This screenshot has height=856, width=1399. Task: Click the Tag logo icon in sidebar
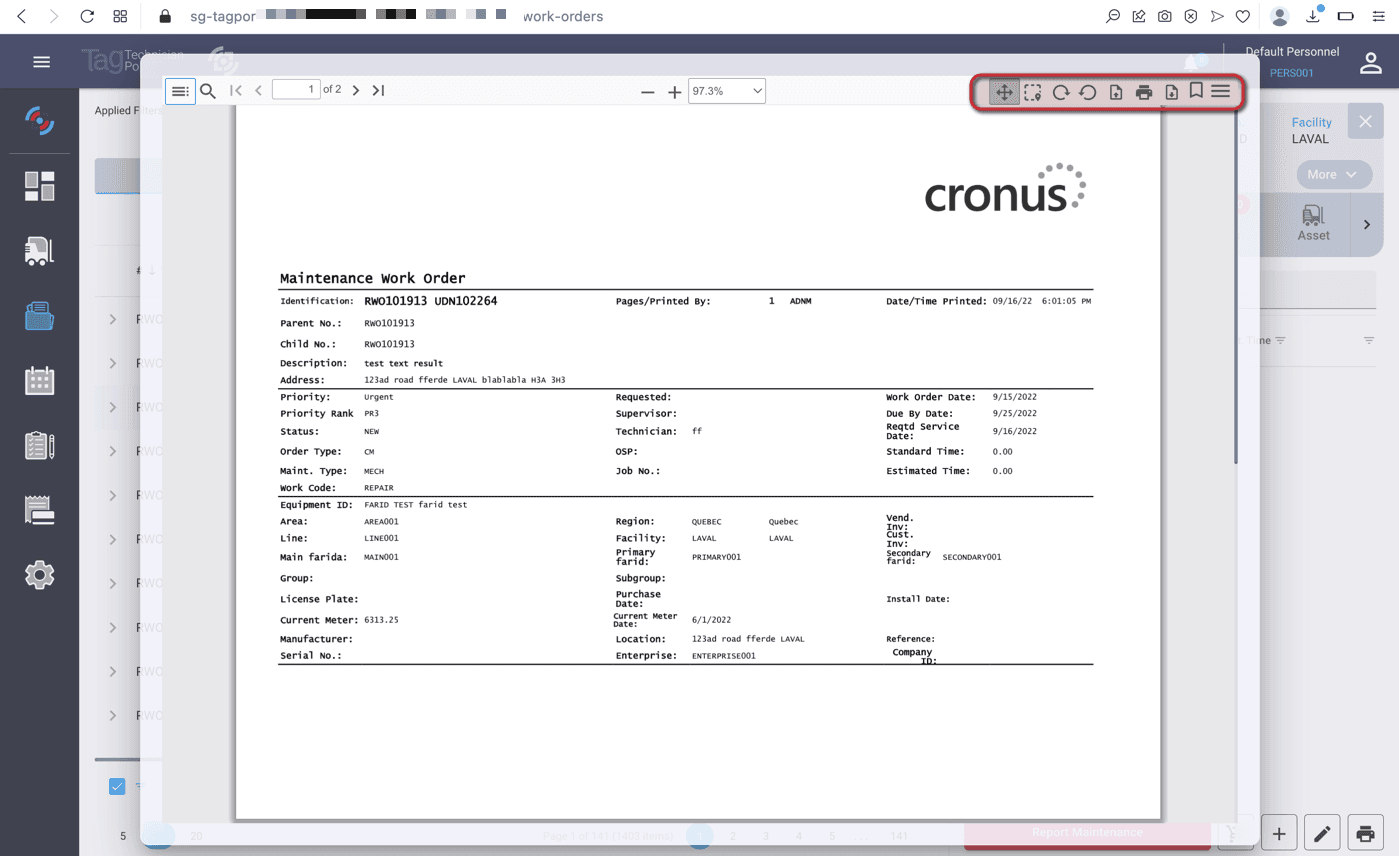coord(40,120)
